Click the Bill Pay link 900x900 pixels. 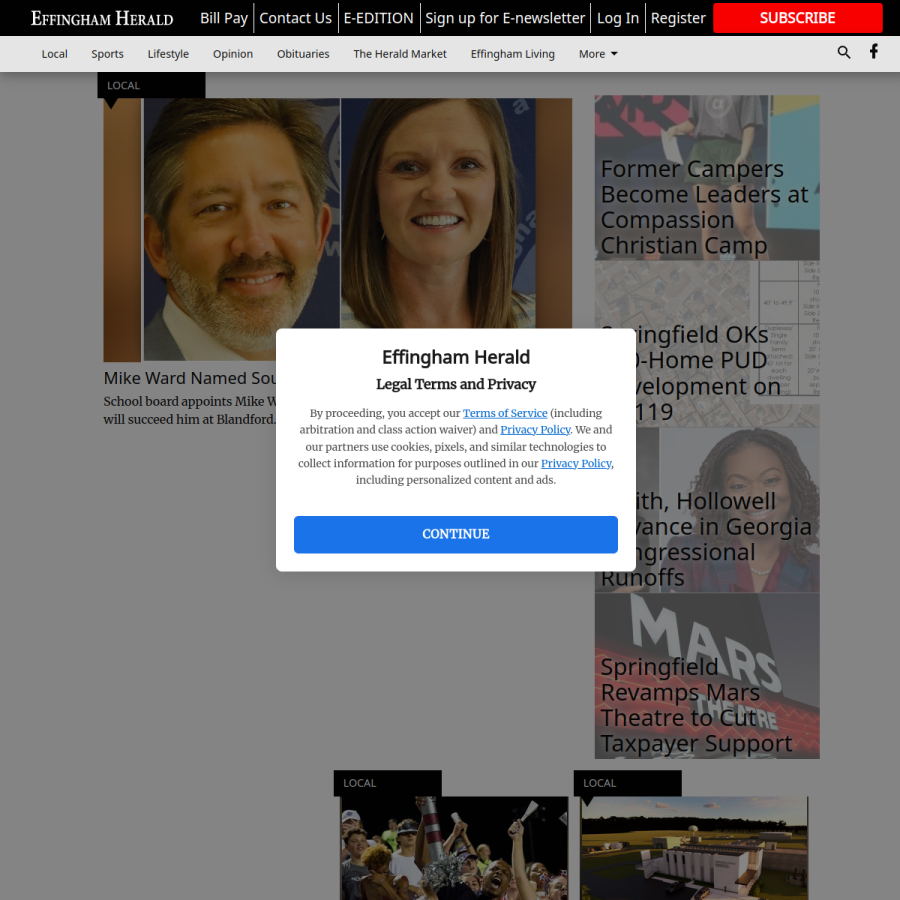click(224, 18)
